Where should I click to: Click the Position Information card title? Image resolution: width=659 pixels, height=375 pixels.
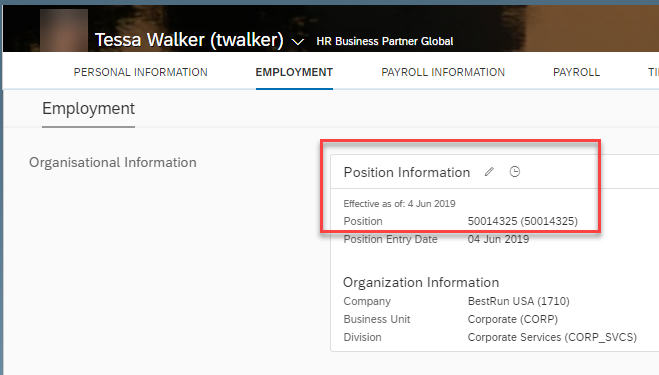point(406,172)
